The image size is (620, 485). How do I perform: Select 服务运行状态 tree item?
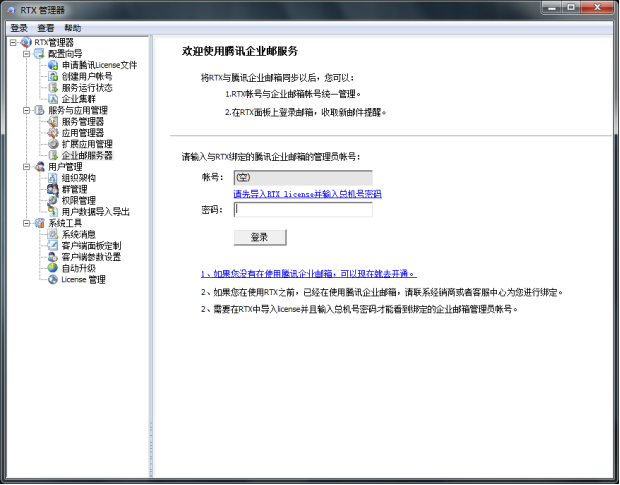87,87
